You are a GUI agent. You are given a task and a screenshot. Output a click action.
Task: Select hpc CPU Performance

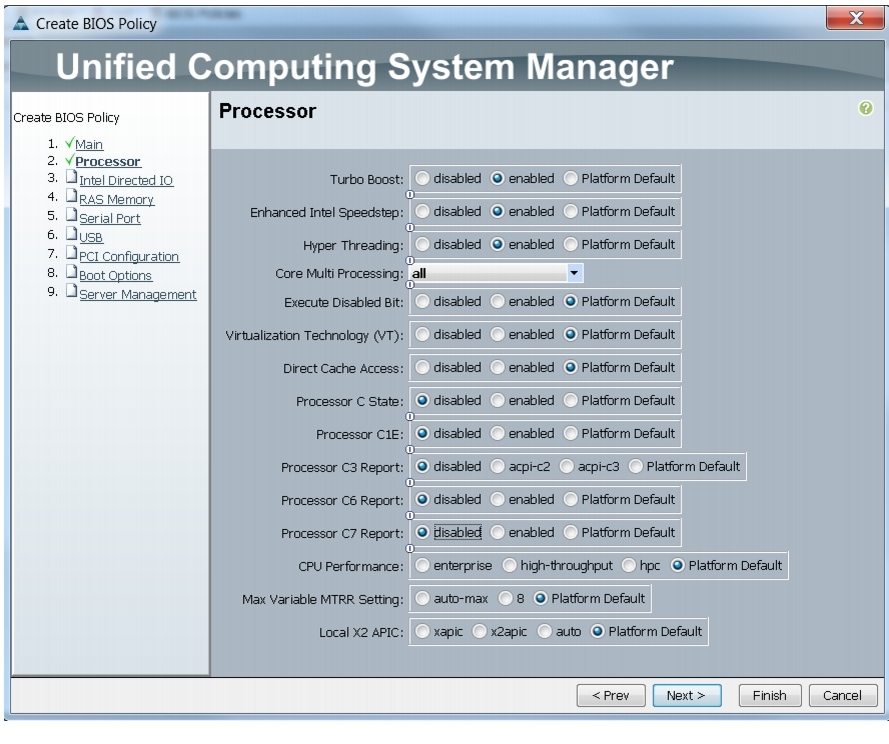tap(628, 565)
